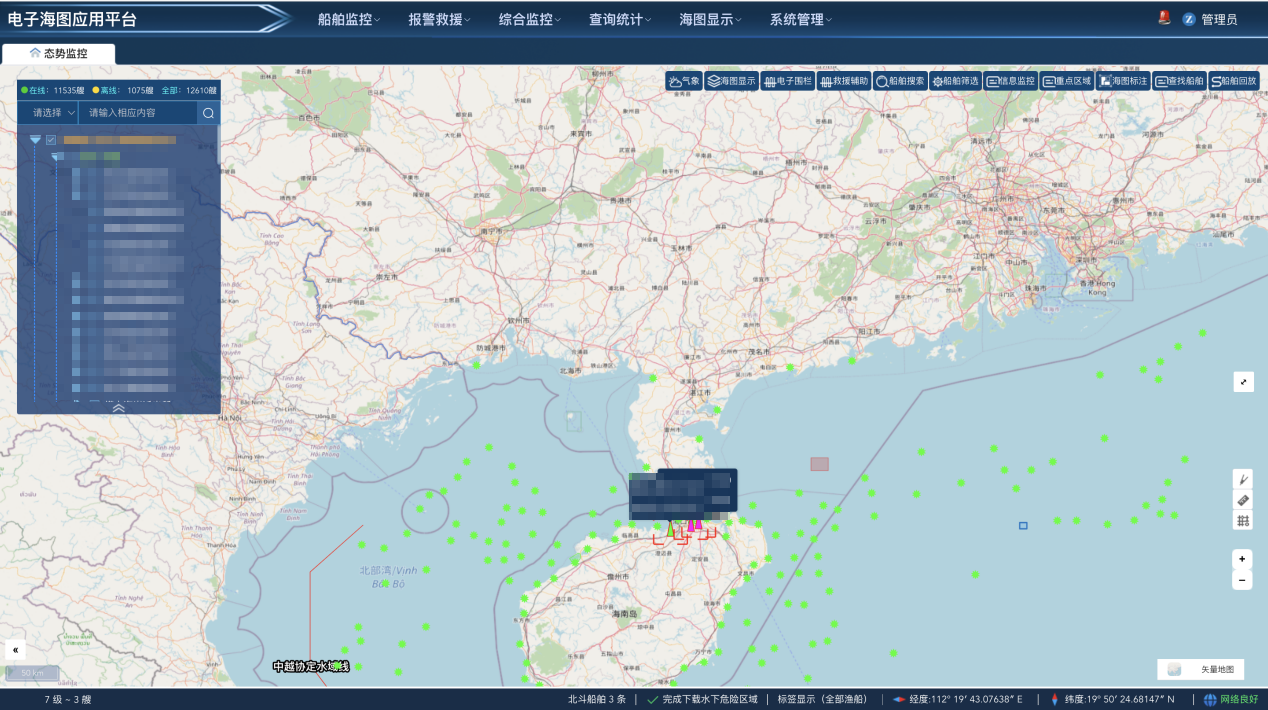The height and width of the screenshot is (710, 1268).
Task: Open the 综合监控 menu
Action: [530, 19]
